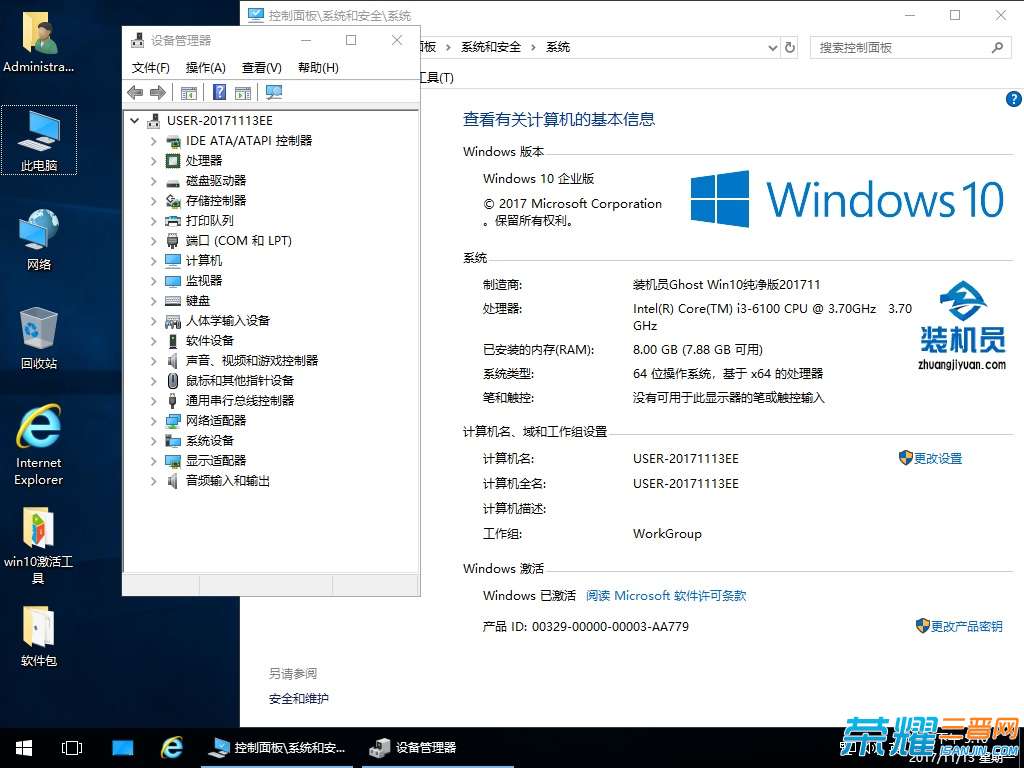Collapse the USER-20171113EE root node

pos(135,121)
